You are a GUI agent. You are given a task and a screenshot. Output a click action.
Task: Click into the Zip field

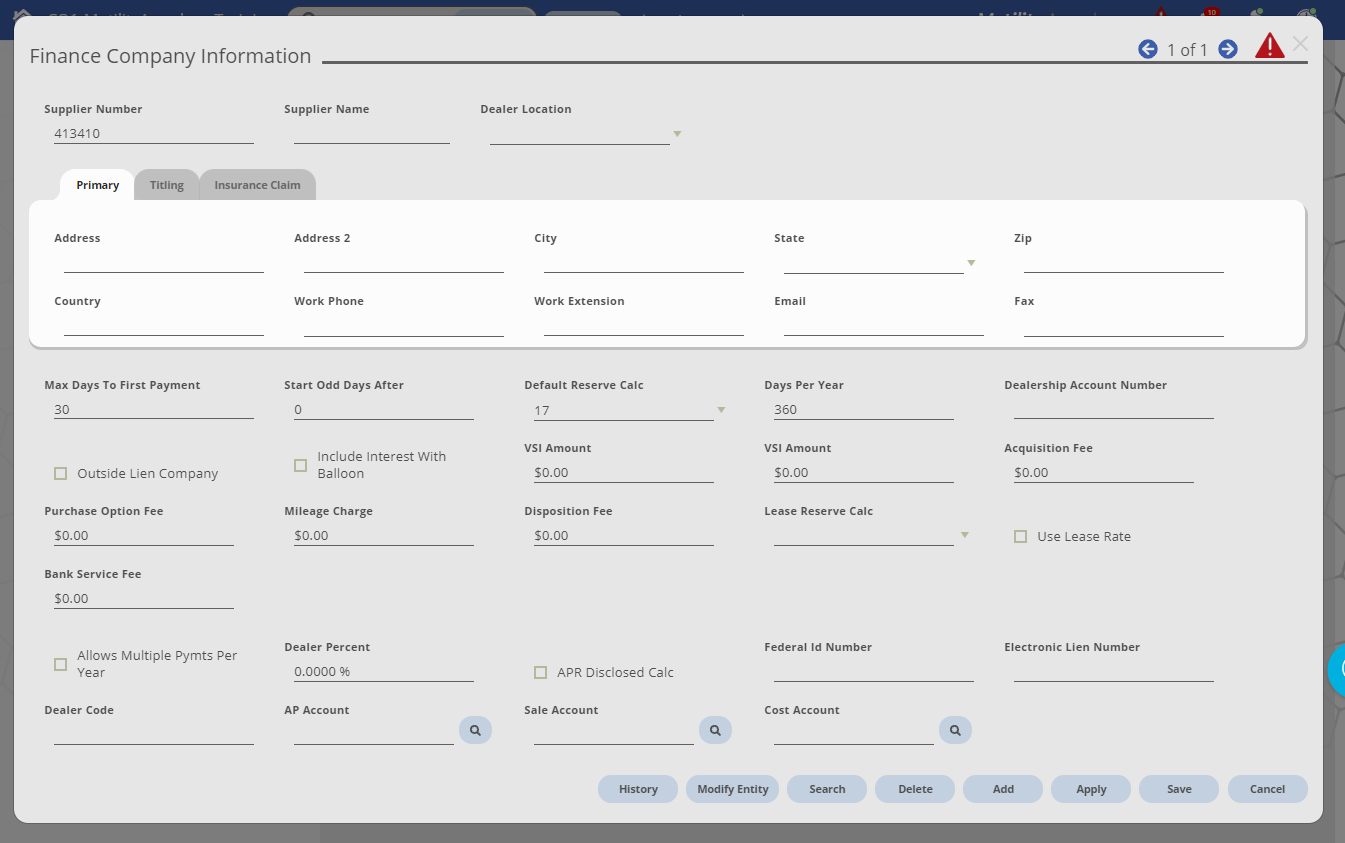pyautogui.click(x=1124, y=262)
